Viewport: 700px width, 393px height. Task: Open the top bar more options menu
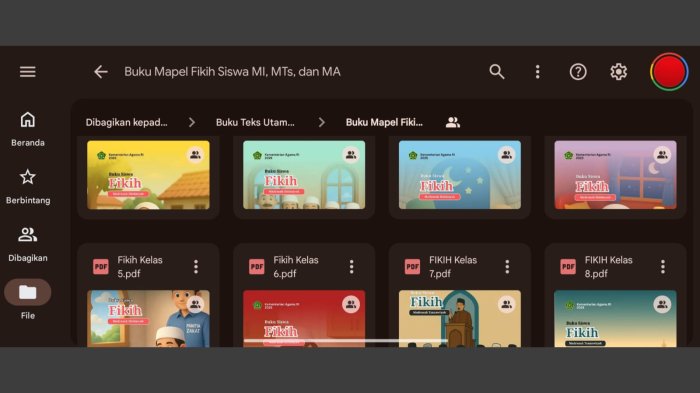click(x=538, y=72)
